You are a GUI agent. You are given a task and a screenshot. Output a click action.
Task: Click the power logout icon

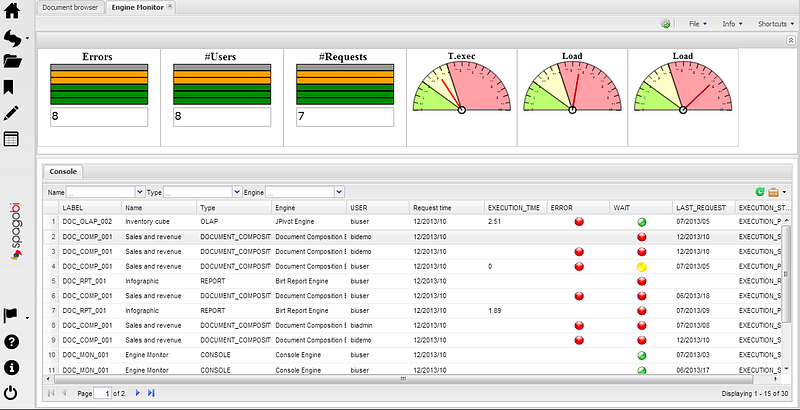11,393
